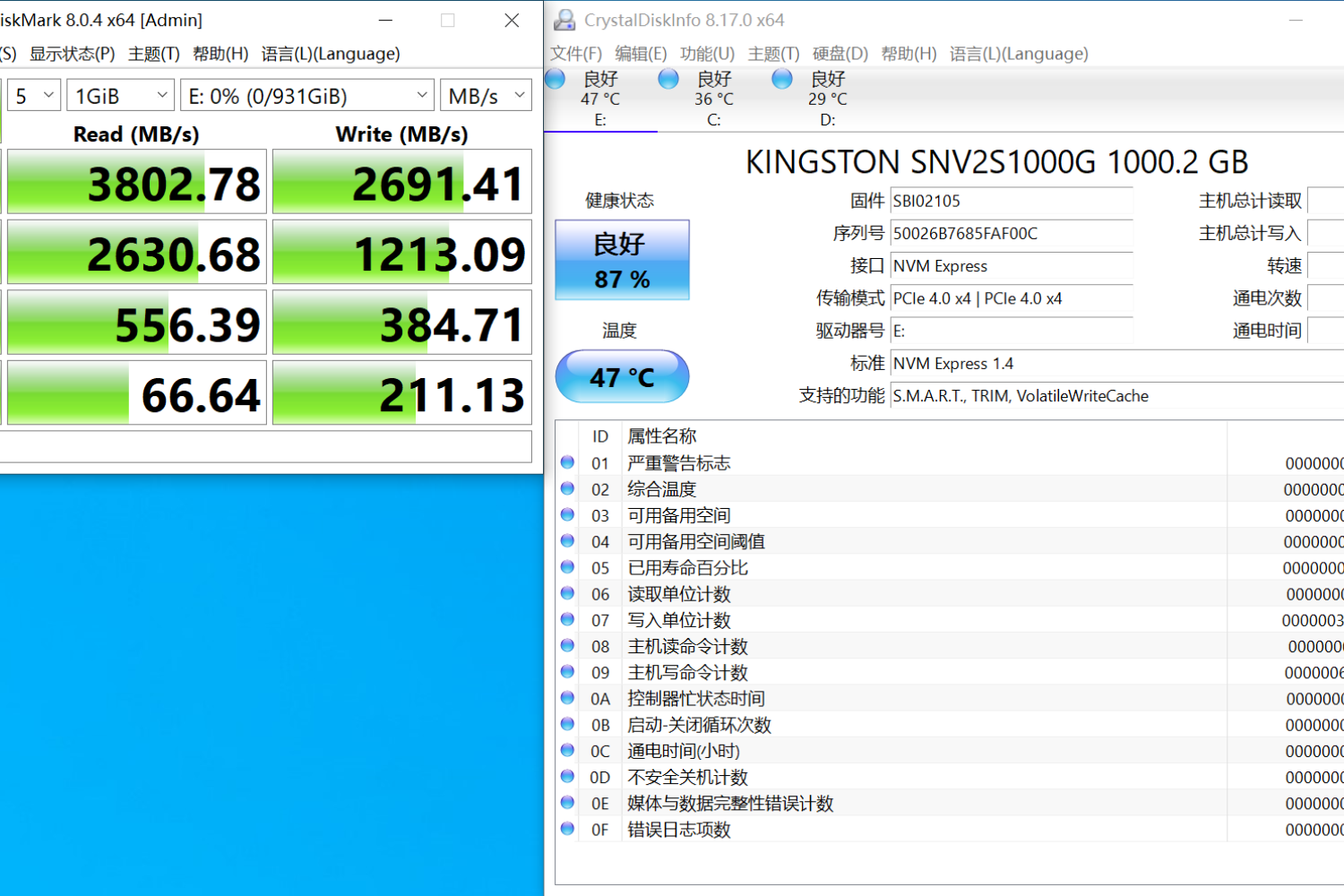Click status orb for attribute 0C 通电时间(小时)

tap(567, 750)
